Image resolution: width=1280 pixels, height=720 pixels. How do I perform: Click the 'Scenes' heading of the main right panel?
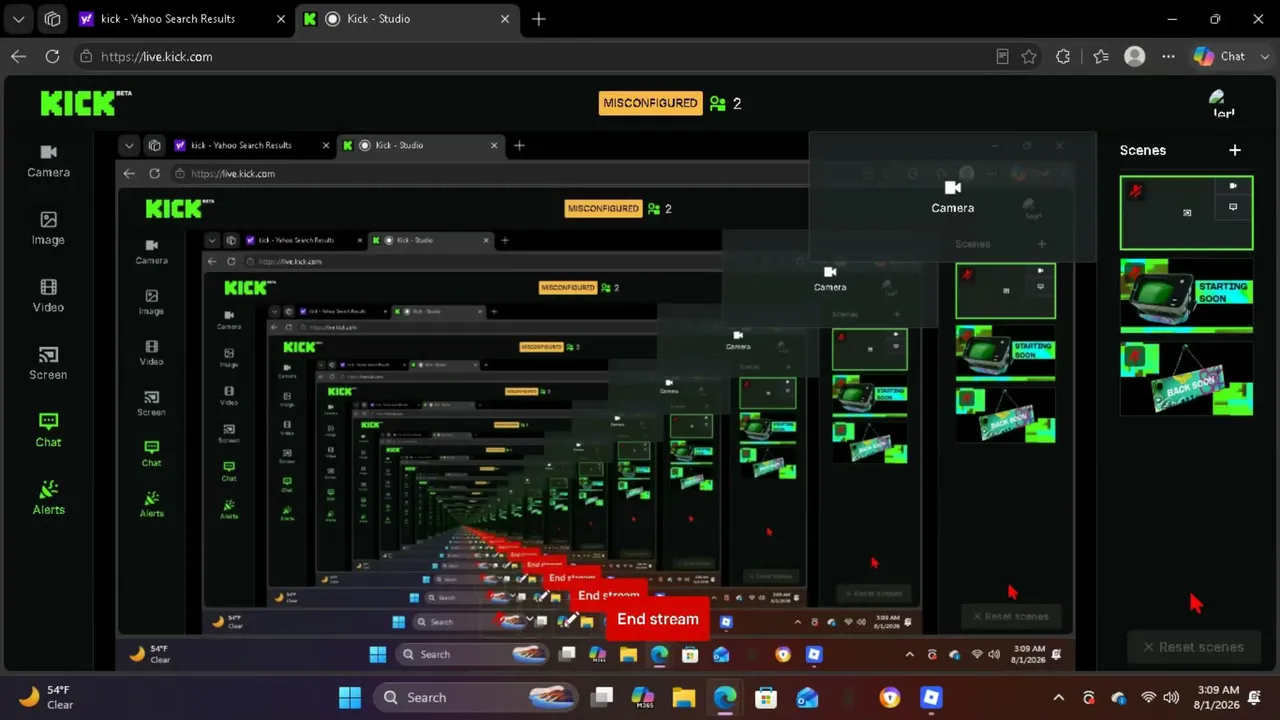pyautogui.click(x=1143, y=150)
